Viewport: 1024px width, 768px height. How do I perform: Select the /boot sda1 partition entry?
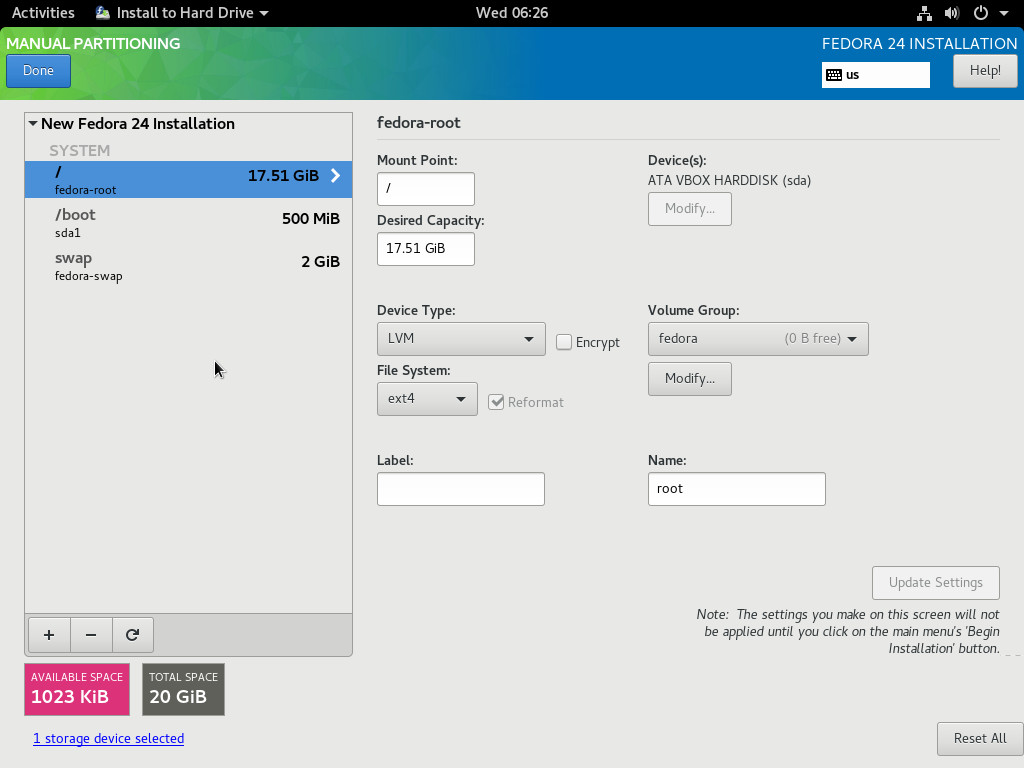(188, 222)
